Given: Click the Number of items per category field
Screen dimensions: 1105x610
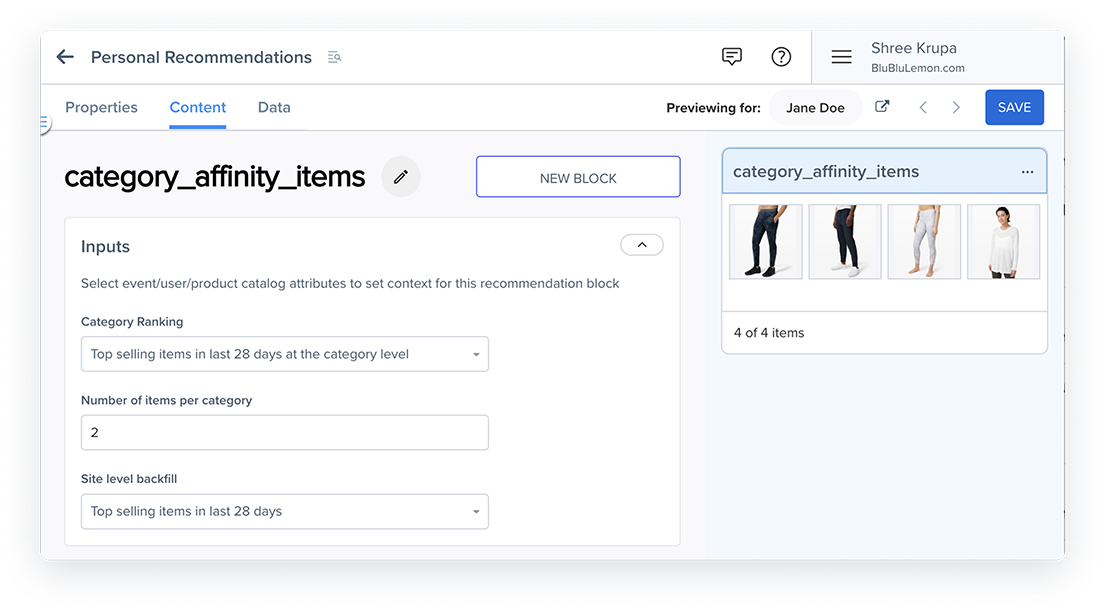Looking at the screenshot, I should tap(284, 433).
